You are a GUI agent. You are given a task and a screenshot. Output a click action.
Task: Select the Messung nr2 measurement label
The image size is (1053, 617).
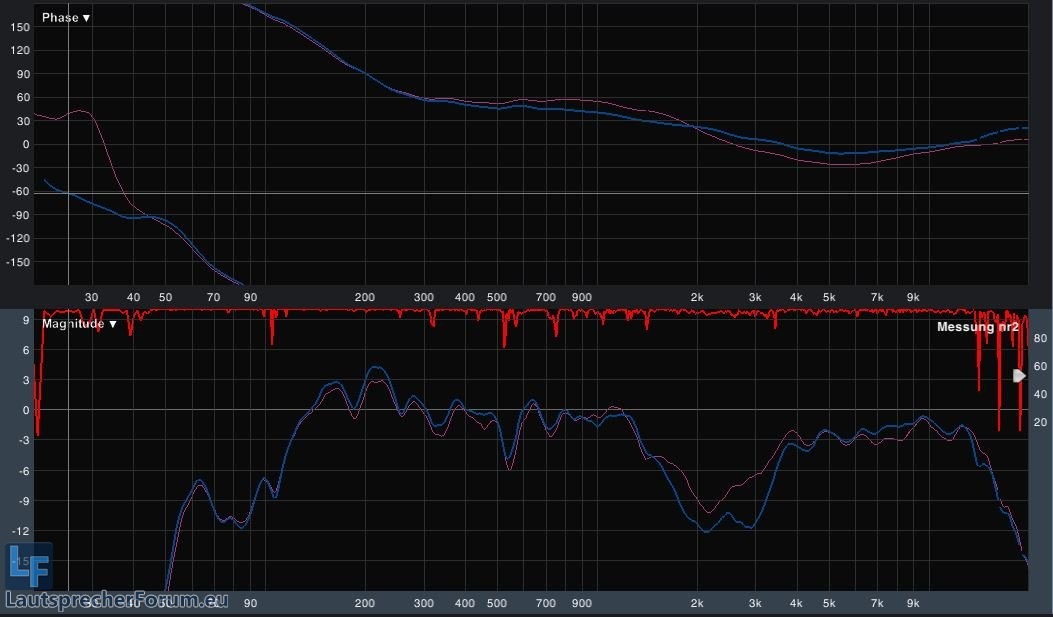(x=977, y=327)
